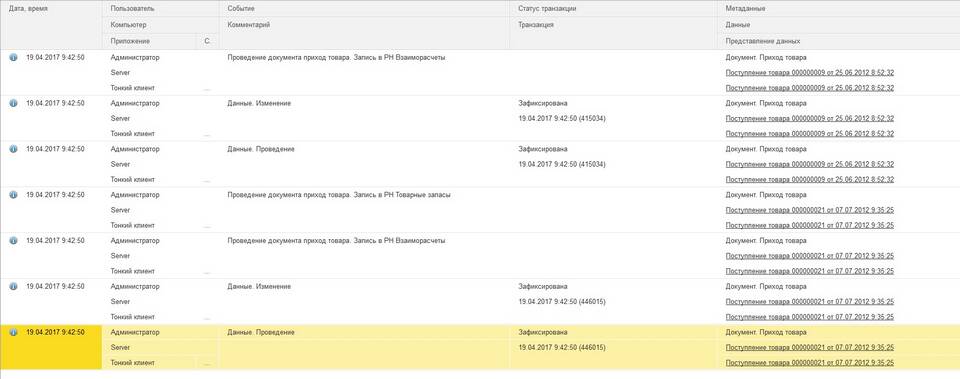Click Данные. Изменение event with transaction 446015
This screenshot has height=379, width=960.
point(259,287)
